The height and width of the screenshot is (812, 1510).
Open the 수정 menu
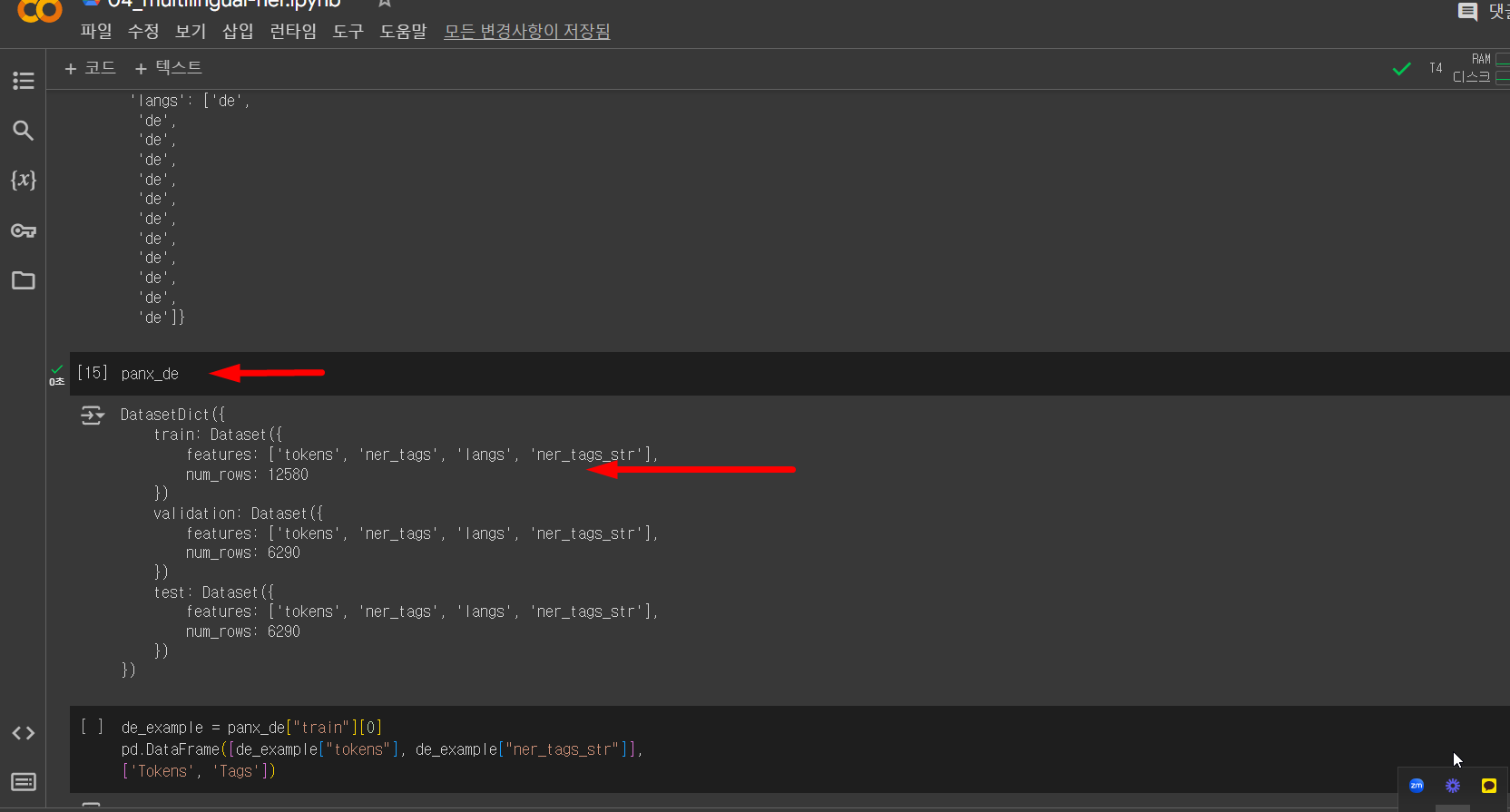[143, 31]
